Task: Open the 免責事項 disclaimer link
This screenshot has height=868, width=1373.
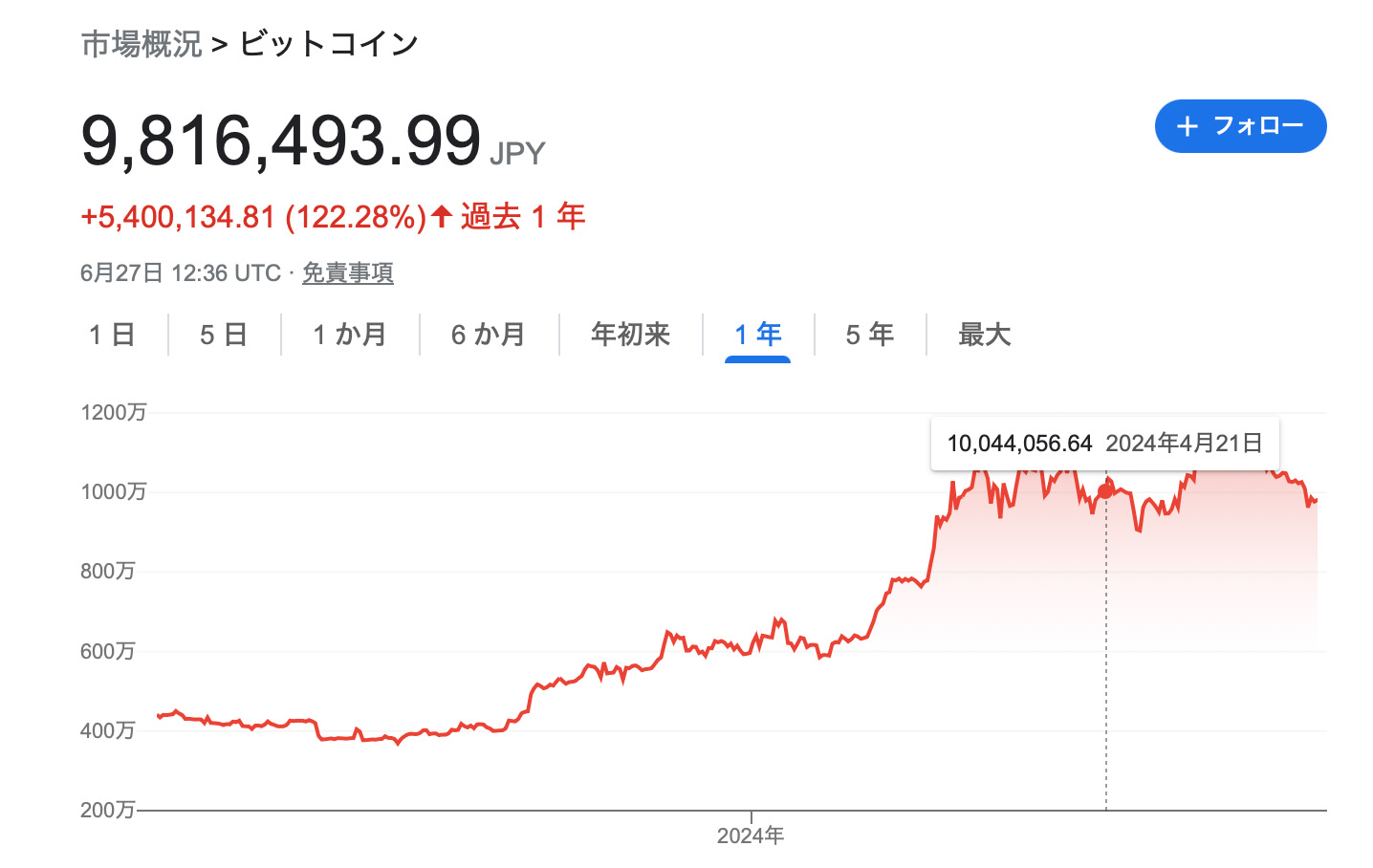Action: pyautogui.click(x=347, y=273)
